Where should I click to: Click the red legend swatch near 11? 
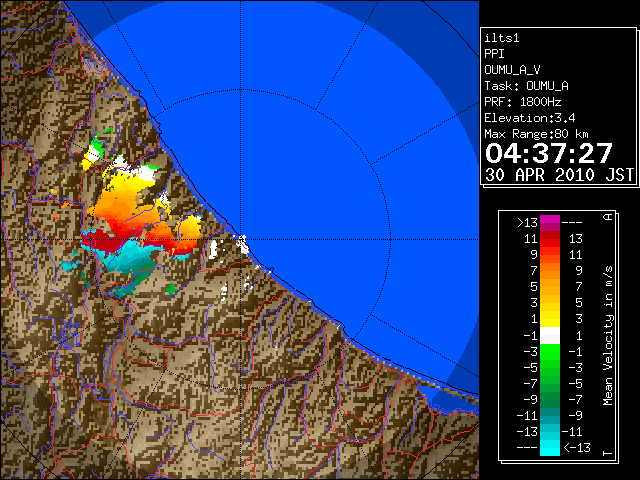(550, 239)
